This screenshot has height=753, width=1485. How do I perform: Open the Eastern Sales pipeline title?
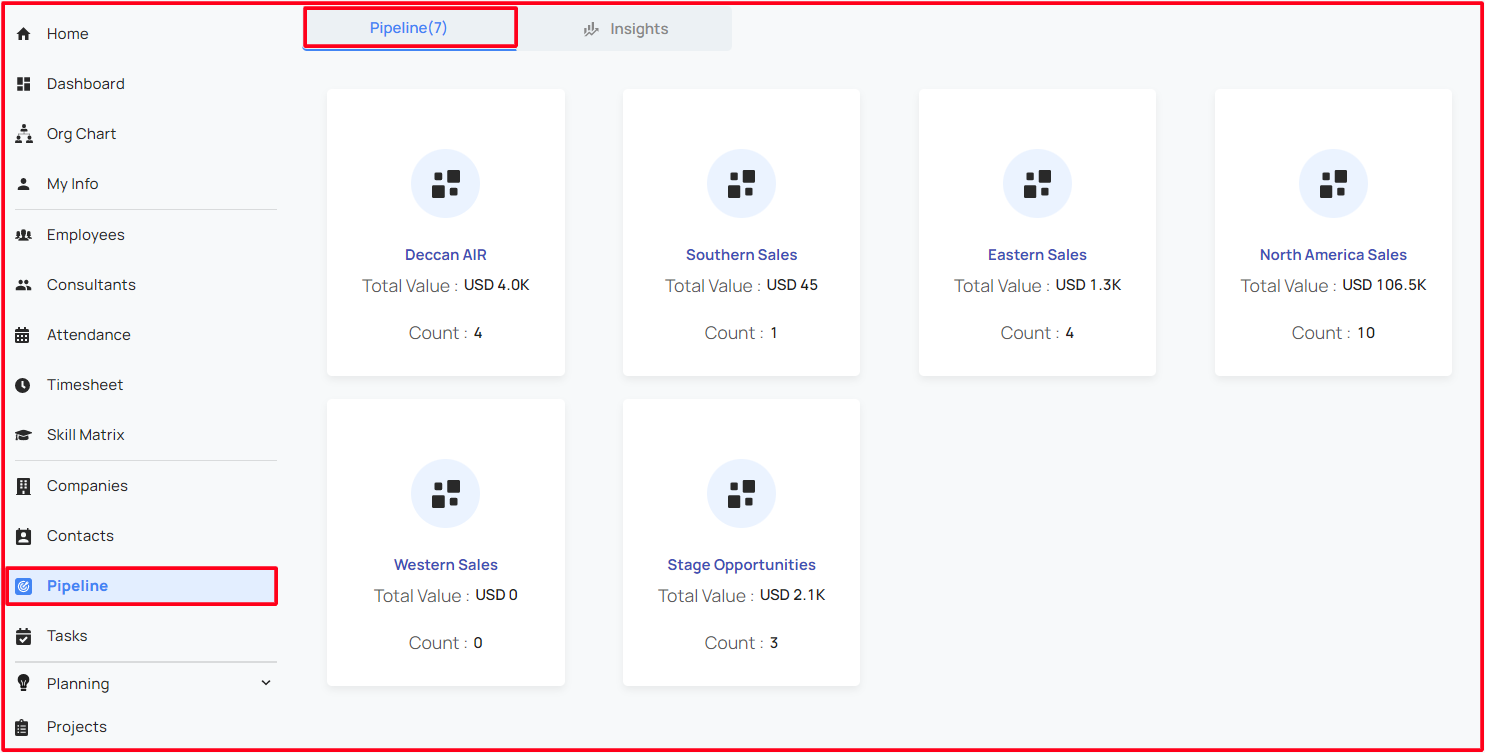(1037, 255)
